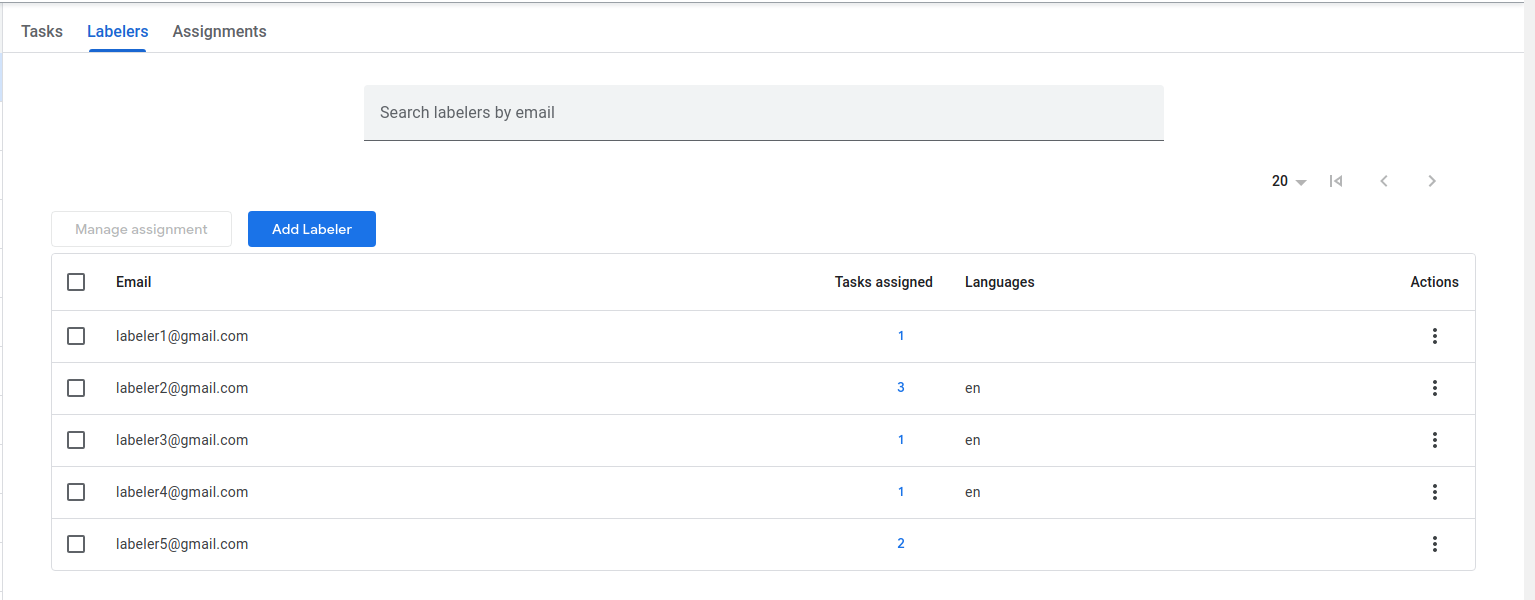
Task: Go to next page arrow
Action: [x=1432, y=181]
